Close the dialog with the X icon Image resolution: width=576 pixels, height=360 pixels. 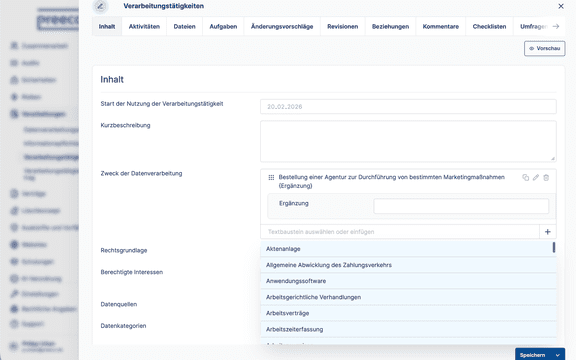tap(561, 6)
